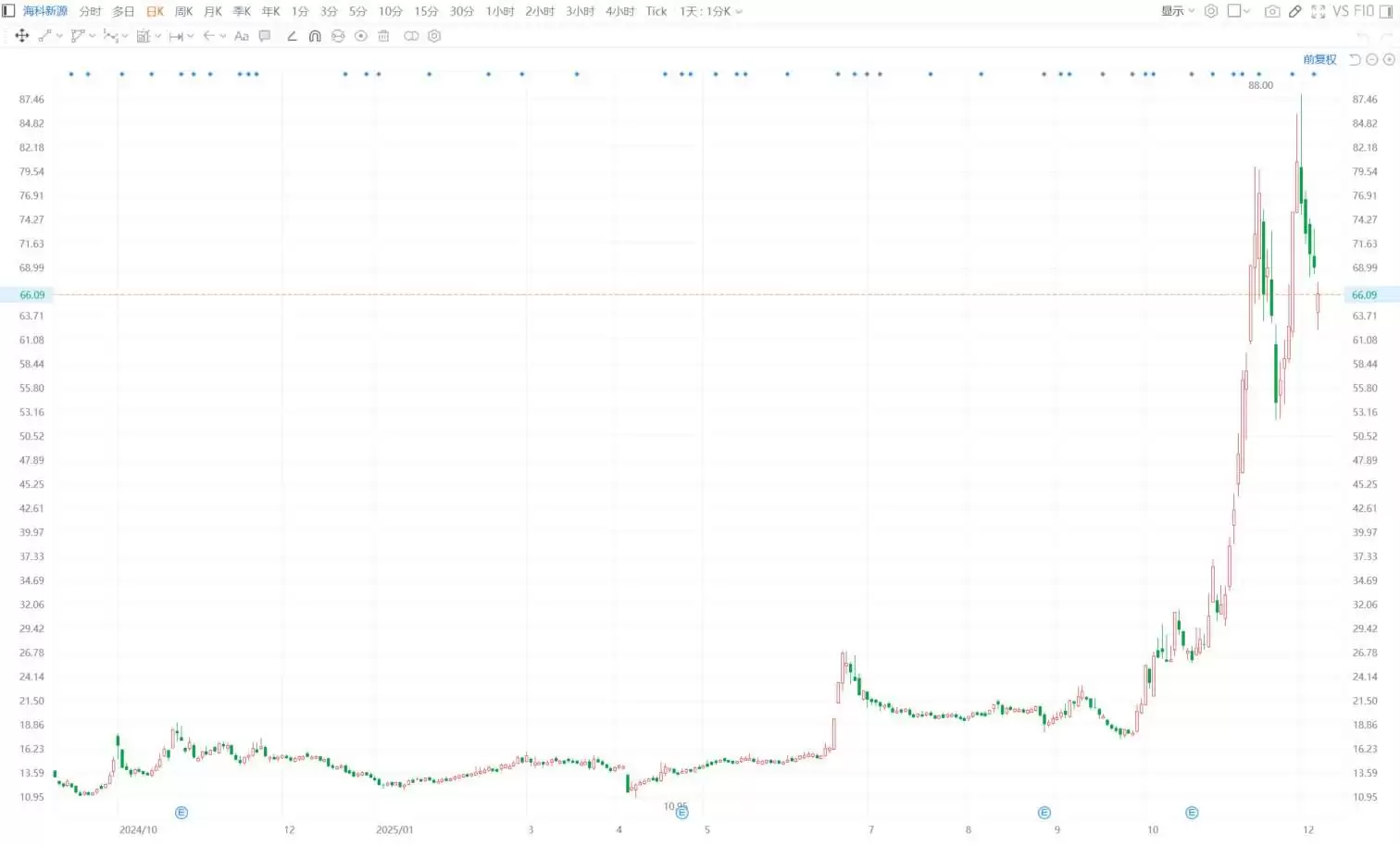1400x846 pixels.
Task: Open the chart settings gear icon
Action: pyautogui.click(x=1211, y=11)
